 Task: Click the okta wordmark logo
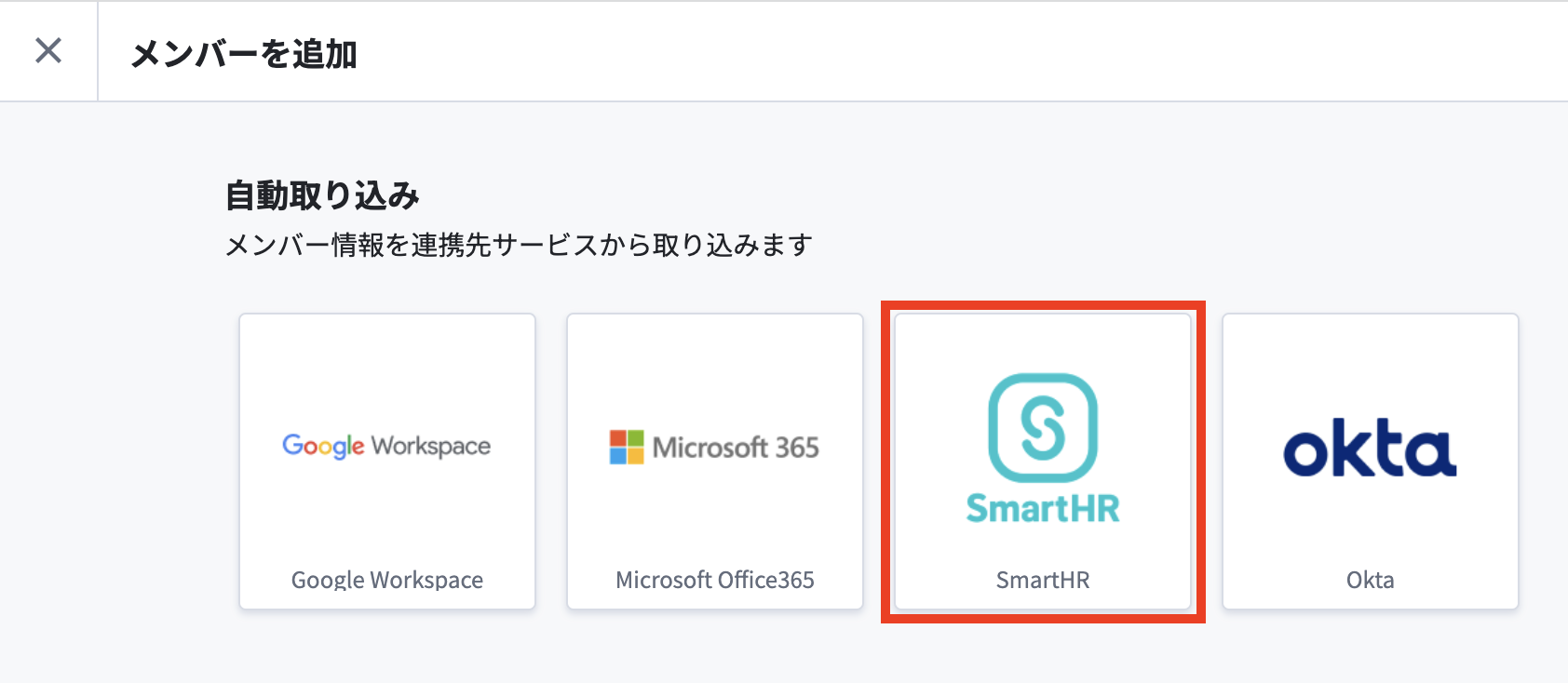pyautogui.click(x=1370, y=449)
